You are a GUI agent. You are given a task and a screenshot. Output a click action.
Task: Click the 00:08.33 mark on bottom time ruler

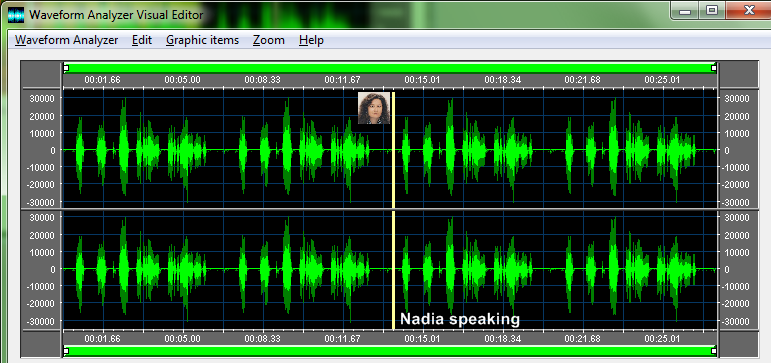point(263,339)
